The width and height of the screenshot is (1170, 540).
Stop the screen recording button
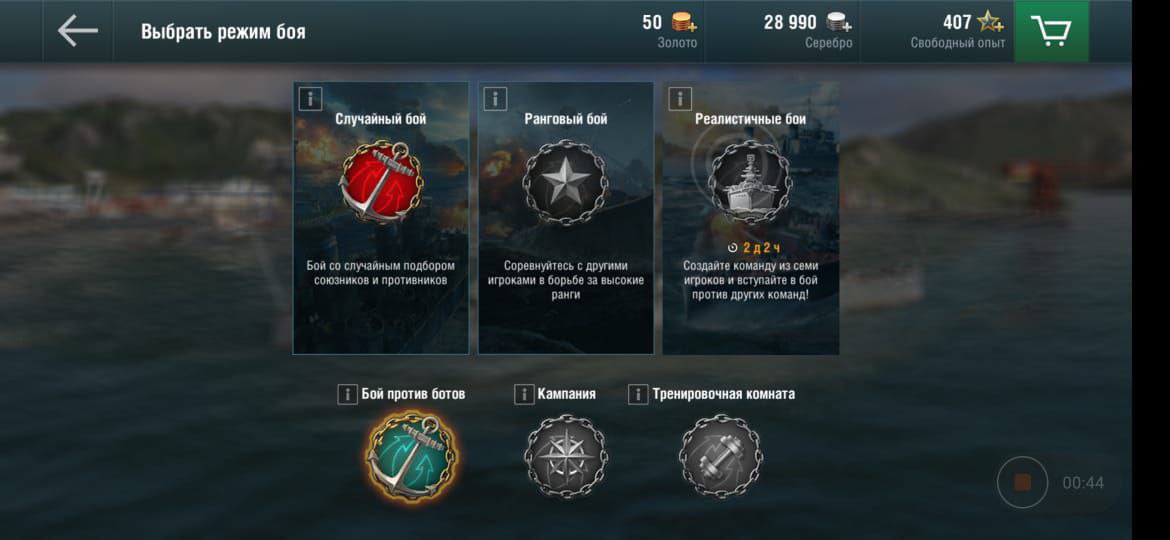[1022, 483]
